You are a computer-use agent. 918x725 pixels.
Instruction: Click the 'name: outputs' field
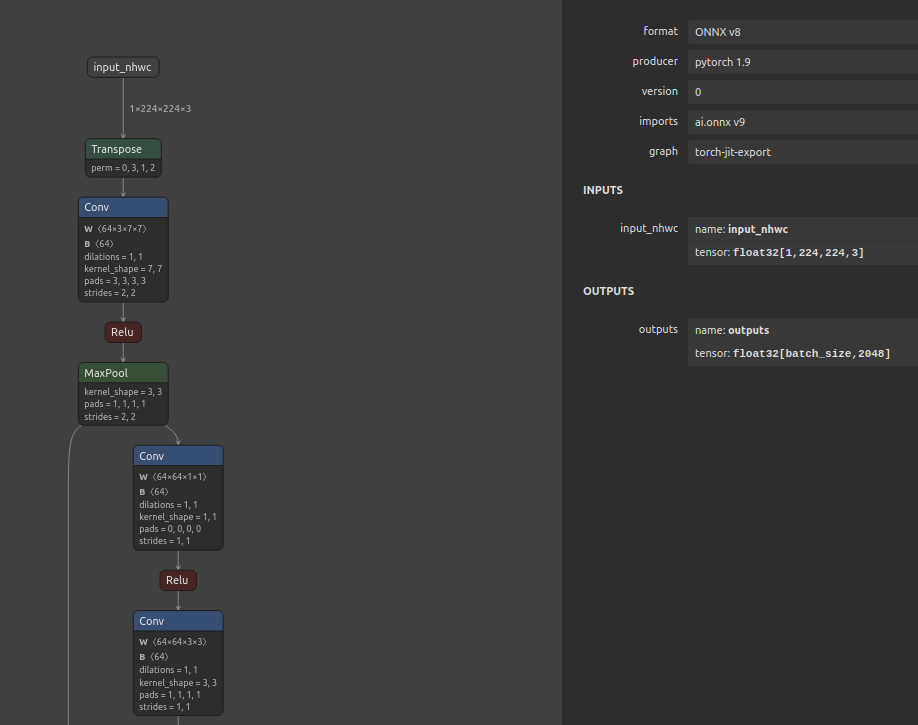(802, 330)
